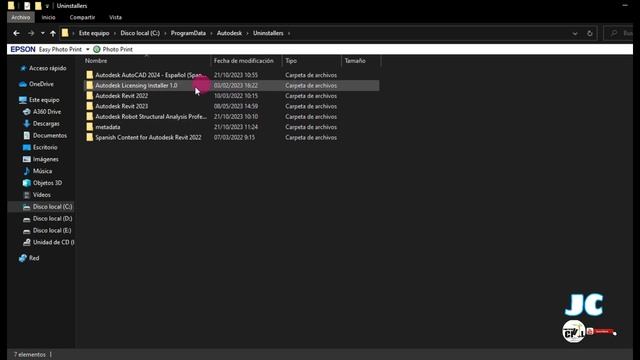
Task: Open recent locations dropdown arrow
Action: tap(42, 33)
